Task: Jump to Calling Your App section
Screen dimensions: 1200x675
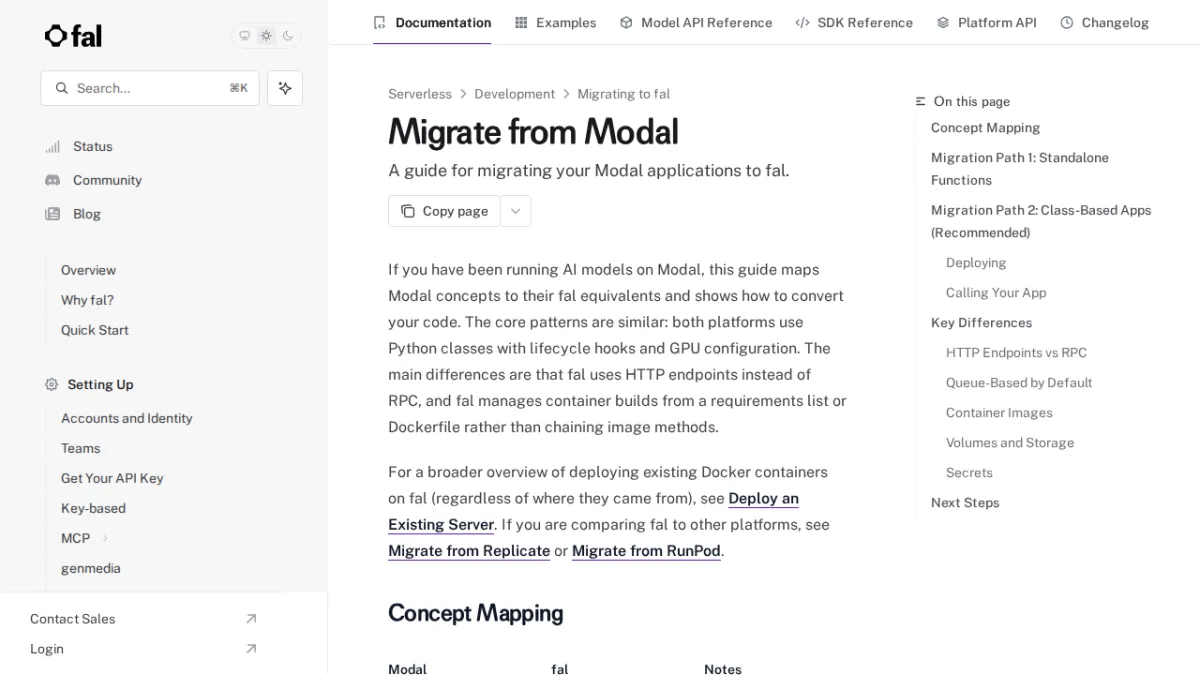Action: (x=996, y=293)
